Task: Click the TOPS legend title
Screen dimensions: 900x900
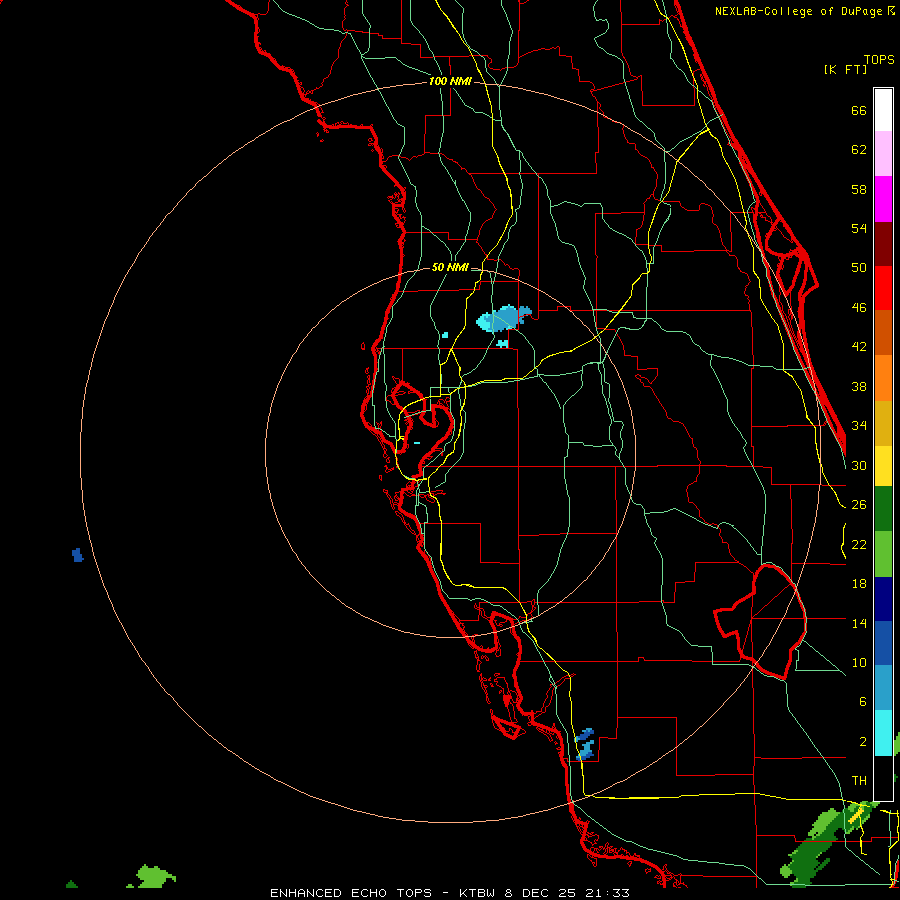Action: tap(879, 59)
